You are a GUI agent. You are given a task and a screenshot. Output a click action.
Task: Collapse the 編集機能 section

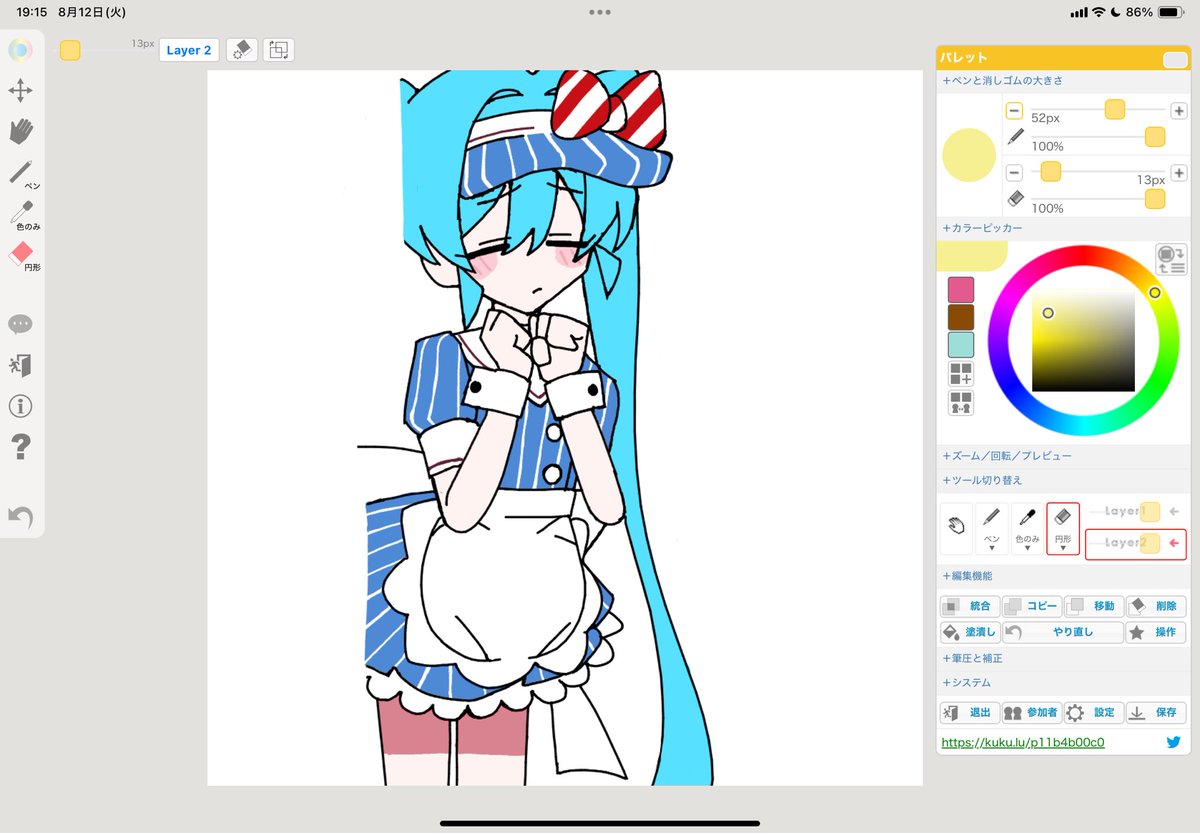point(968,575)
